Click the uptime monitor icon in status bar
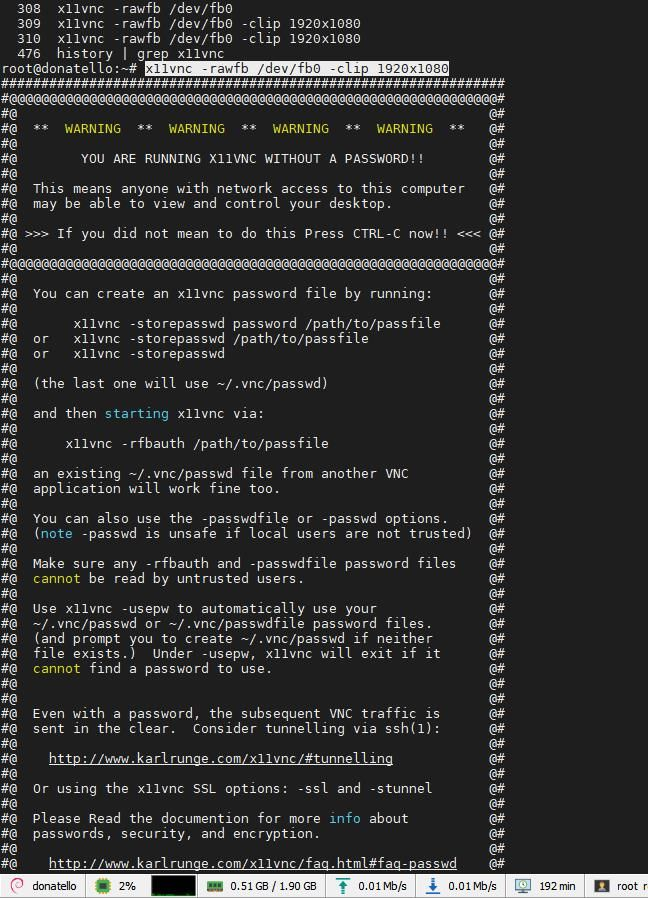 pos(523,886)
